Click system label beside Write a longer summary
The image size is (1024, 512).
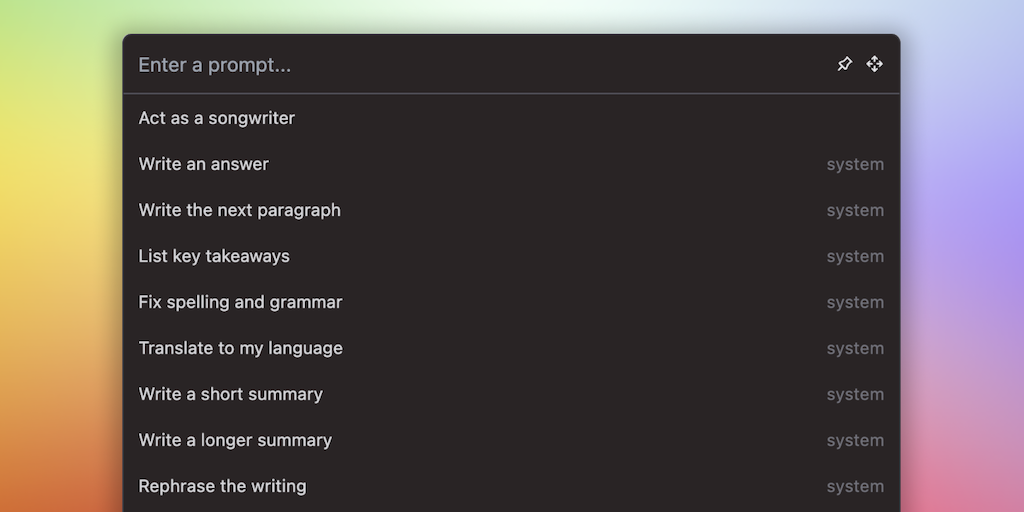point(855,441)
